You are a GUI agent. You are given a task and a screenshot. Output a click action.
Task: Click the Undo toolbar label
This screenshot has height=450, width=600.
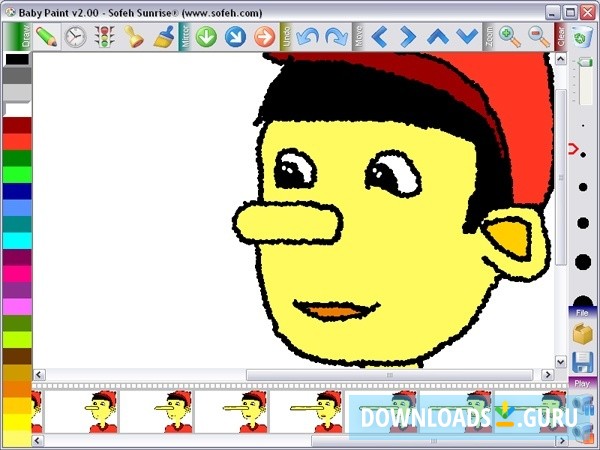(x=285, y=37)
